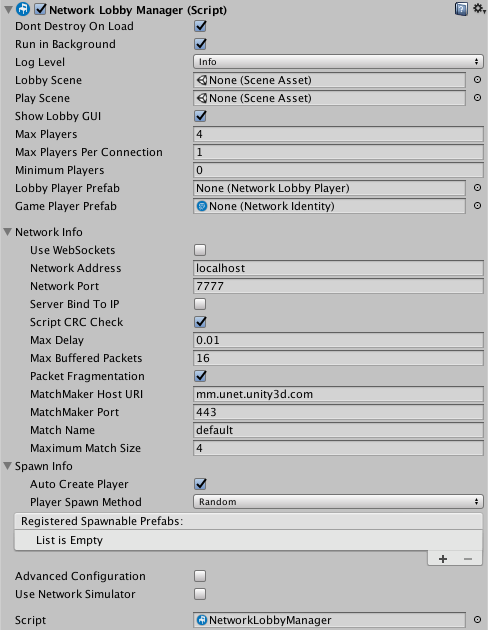Open the Log Level dropdown
Image resolution: width=488 pixels, height=630 pixels.
coord(338,62)
